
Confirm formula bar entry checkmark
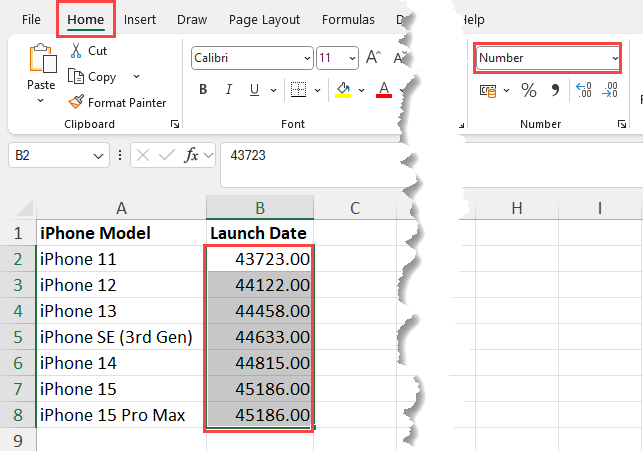166,155
